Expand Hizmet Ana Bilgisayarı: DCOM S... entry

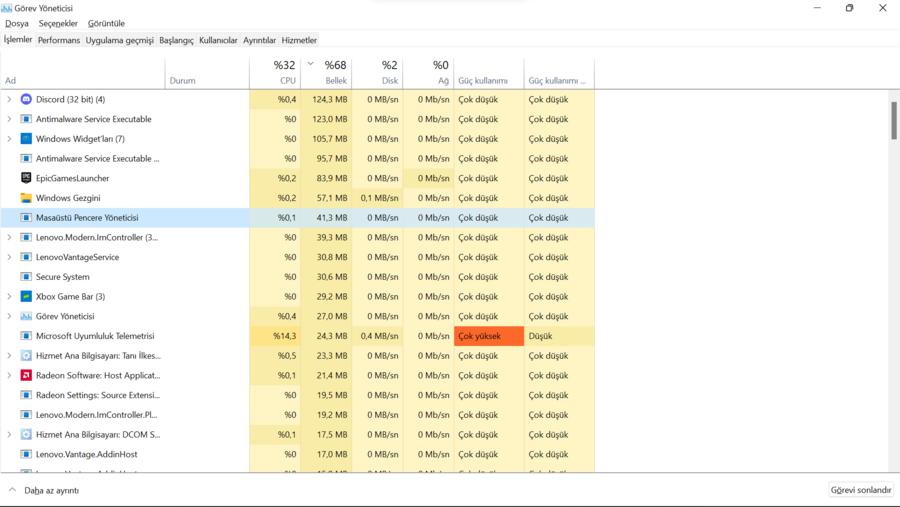click(x=9, y=435)
